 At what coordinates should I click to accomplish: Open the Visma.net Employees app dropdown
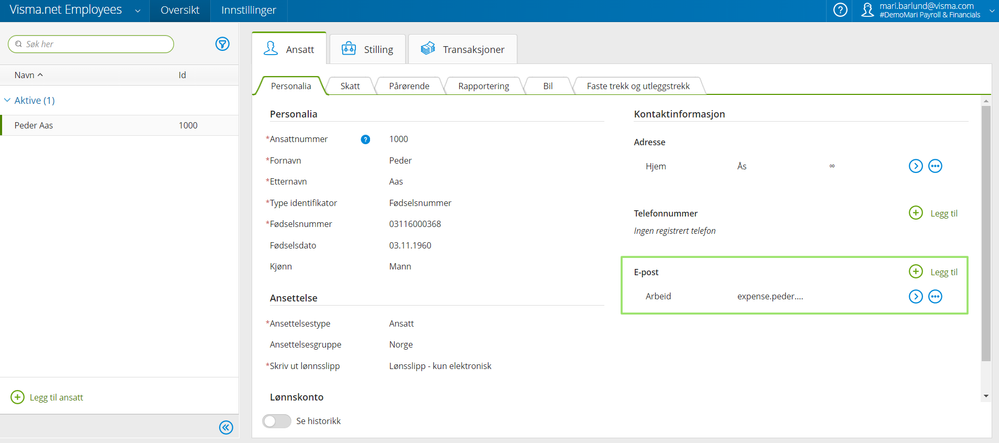138,11
